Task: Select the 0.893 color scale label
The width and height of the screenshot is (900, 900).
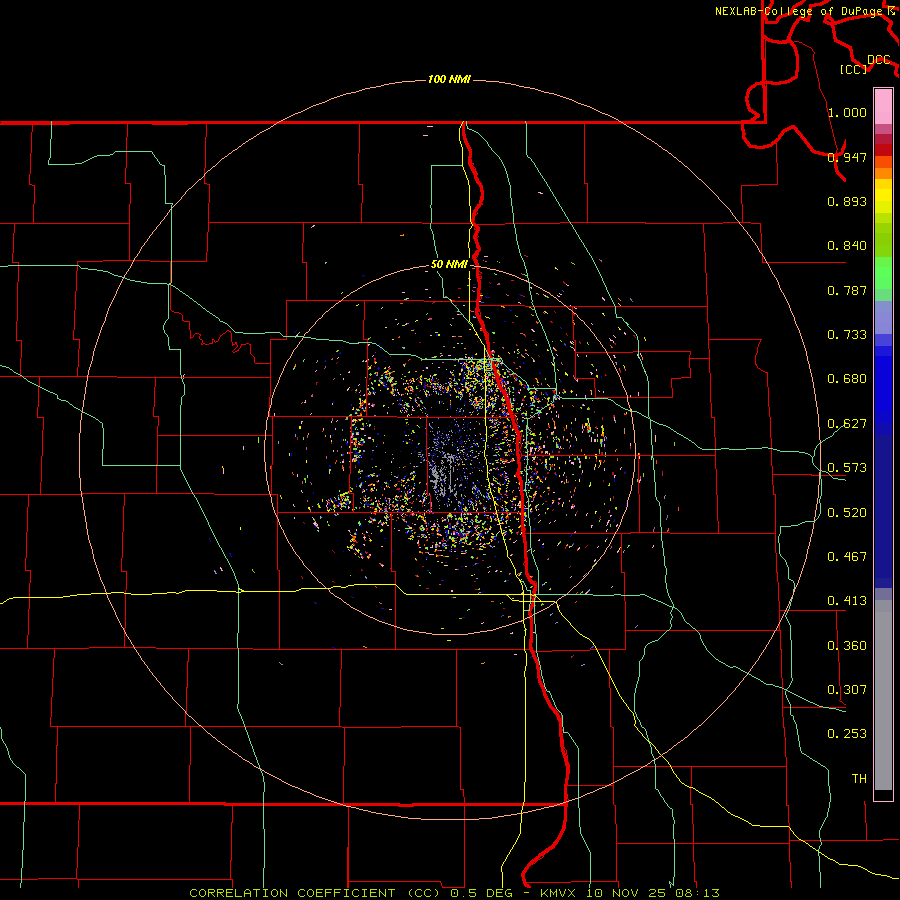Action: click(x=847, y=201)
